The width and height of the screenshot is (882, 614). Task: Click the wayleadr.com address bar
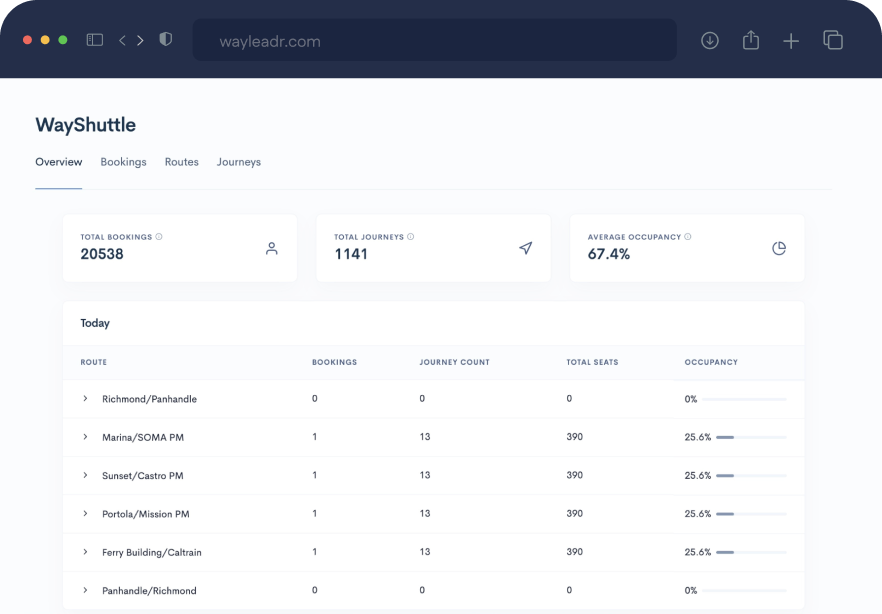point(433,40)
